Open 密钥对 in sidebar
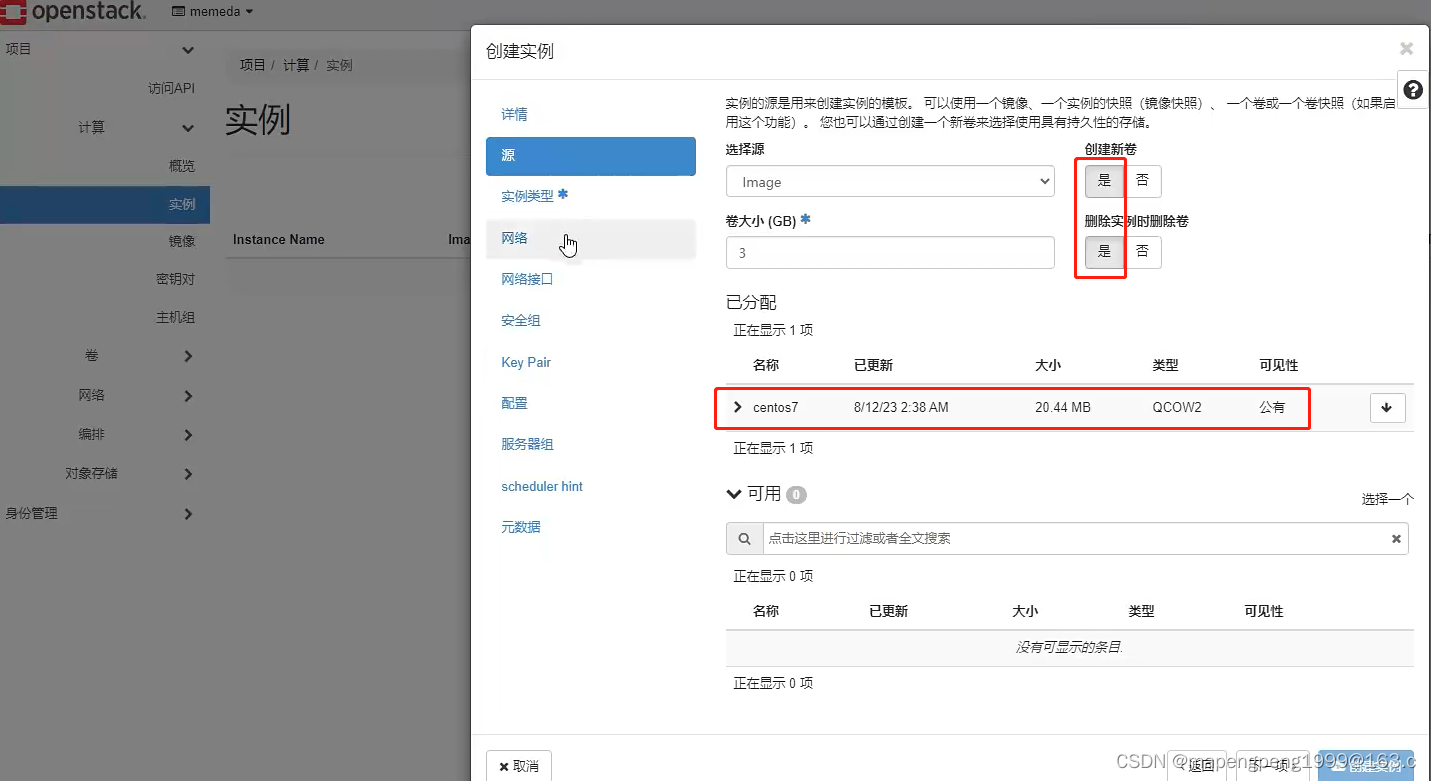 [175, 280]
